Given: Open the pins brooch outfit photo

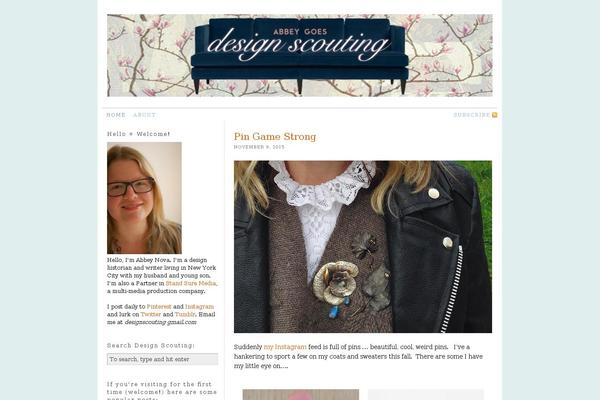Looking at the screenshot, I should (x=363, y=247).
